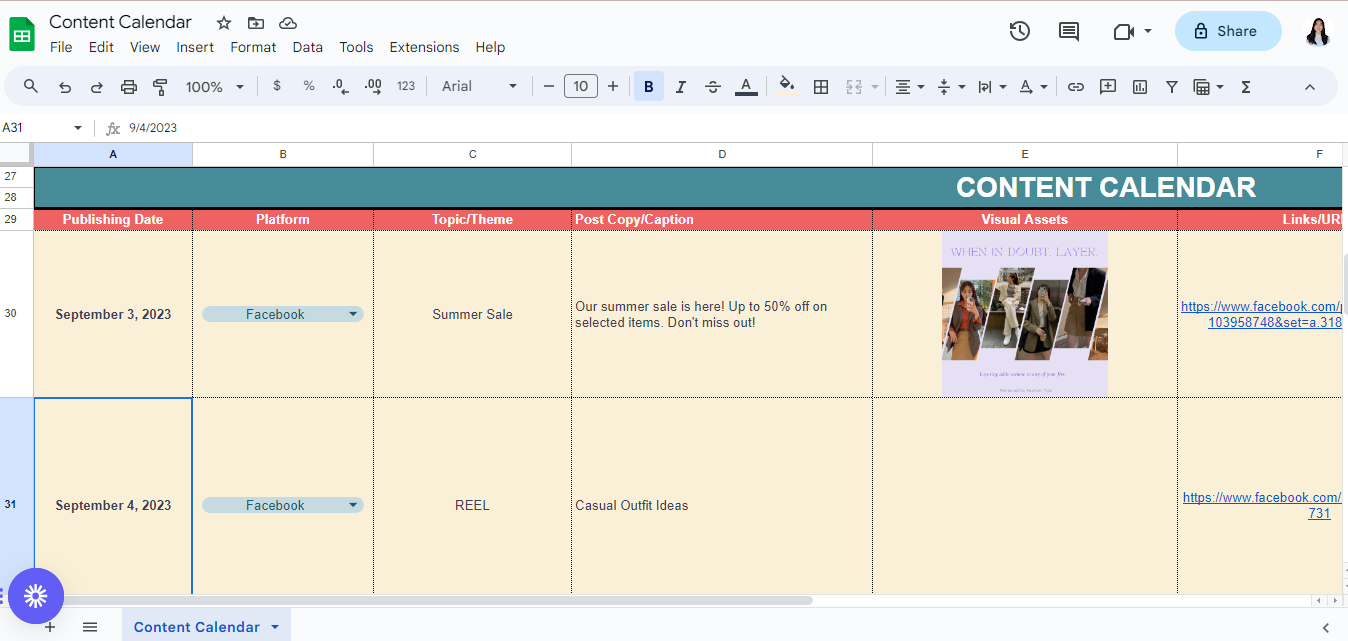
Task: Star the Content Calendar document
Action: (x=224, y=23)
